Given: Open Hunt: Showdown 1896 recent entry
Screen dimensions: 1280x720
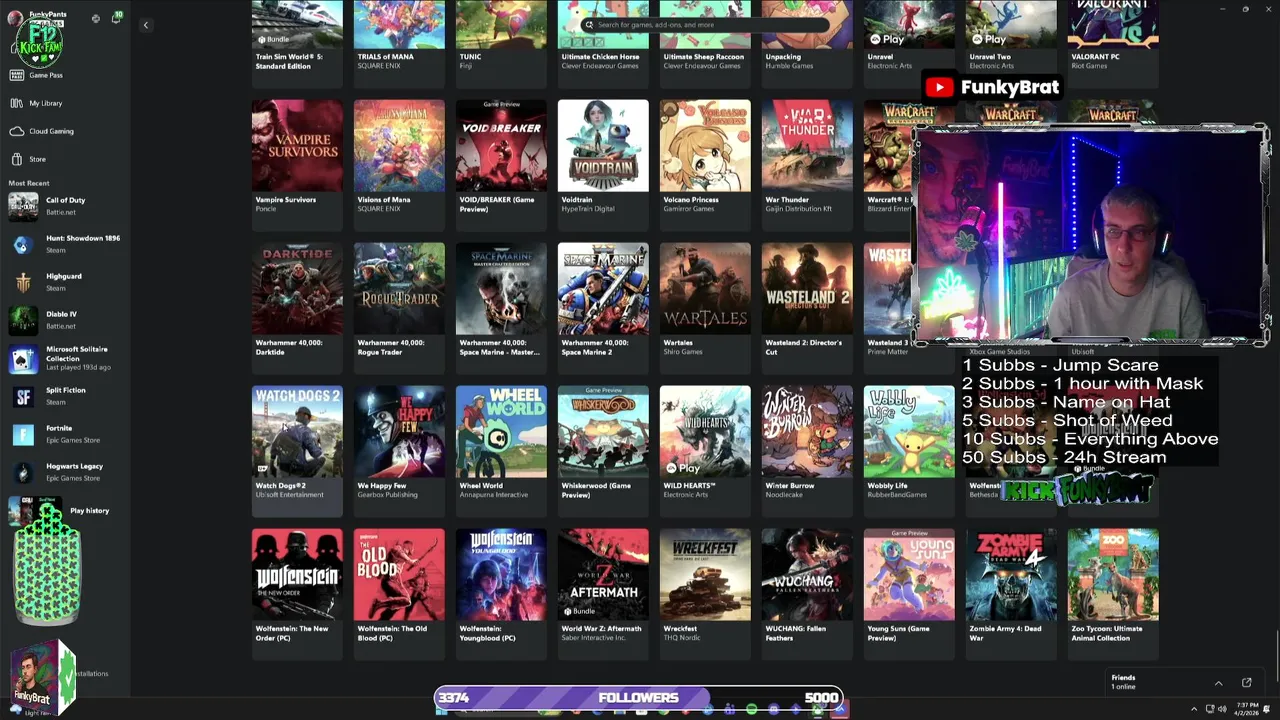Looking at the screenshot, I should click(x=65, y=244).
